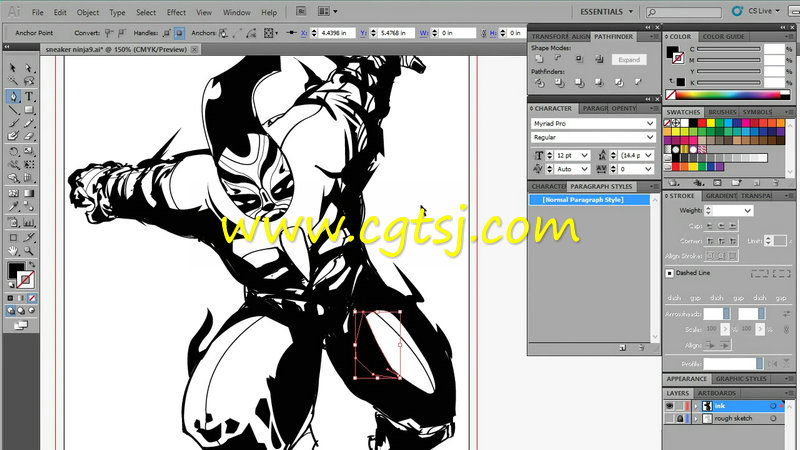Select the Blob Brush tool
Viewport: 800px width, 450px height.
[x=13, y=136]
